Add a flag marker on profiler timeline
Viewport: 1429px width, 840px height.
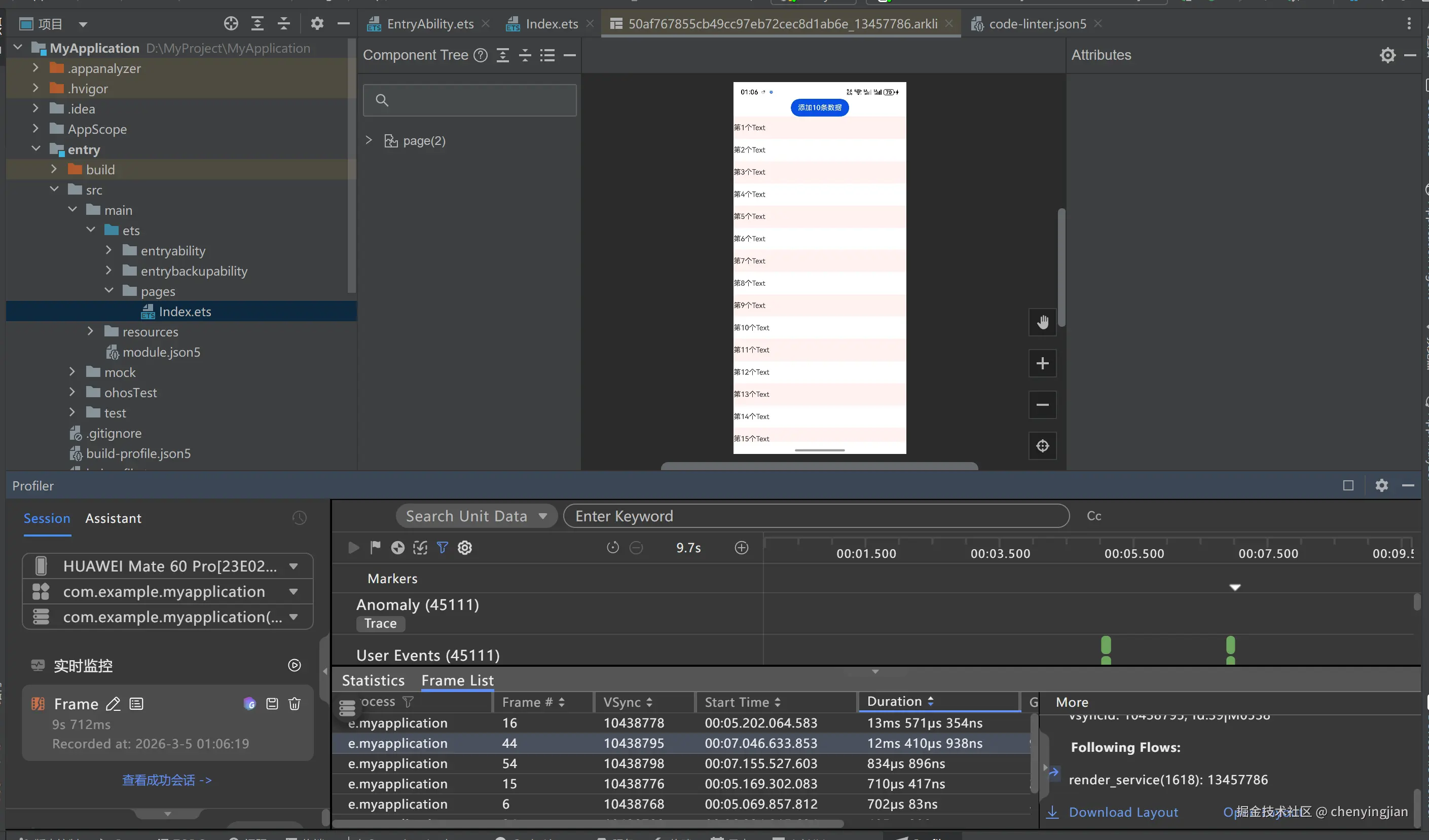(x=375, y=548)
